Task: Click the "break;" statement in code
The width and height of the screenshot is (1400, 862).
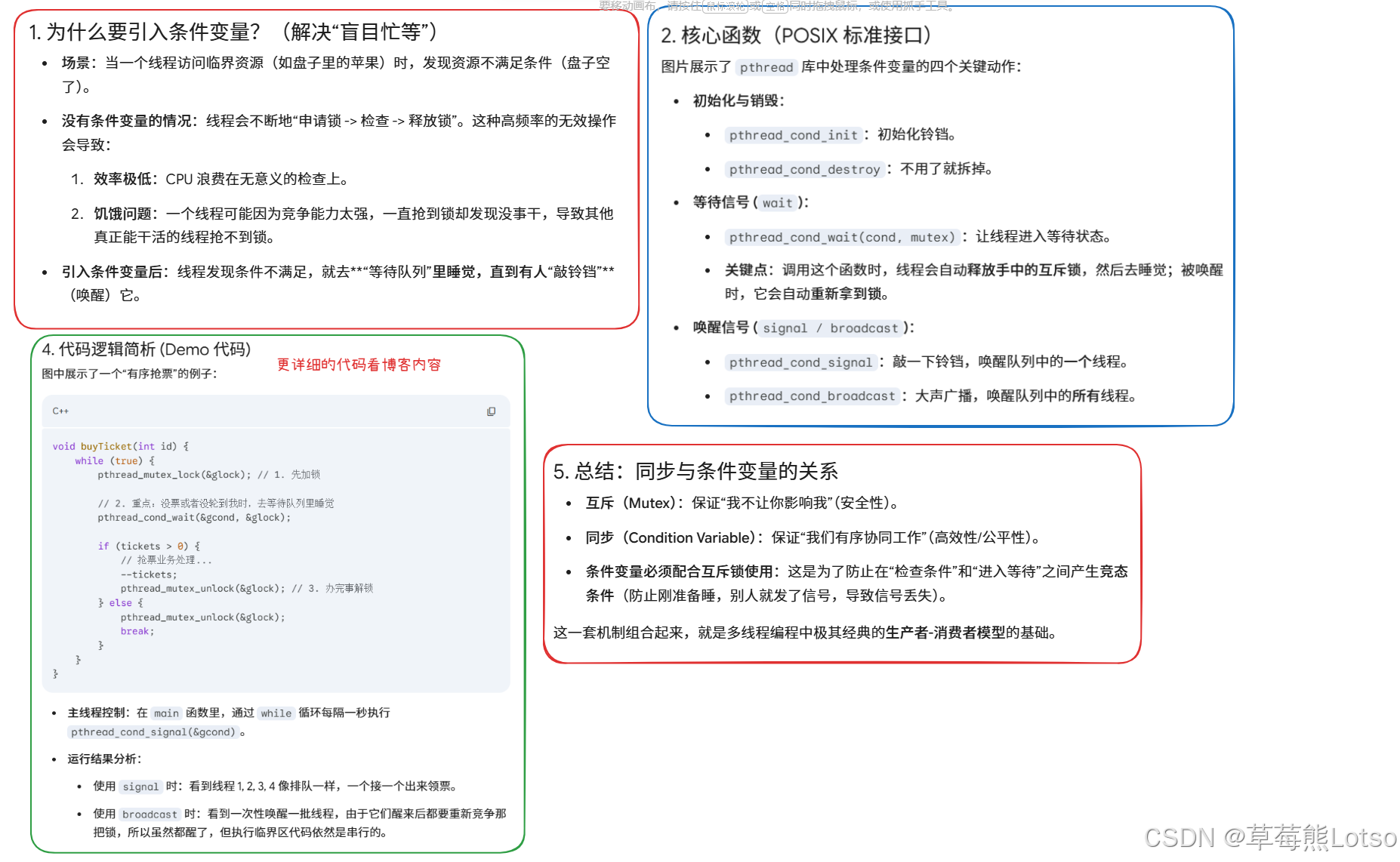Action: [137, 632]
